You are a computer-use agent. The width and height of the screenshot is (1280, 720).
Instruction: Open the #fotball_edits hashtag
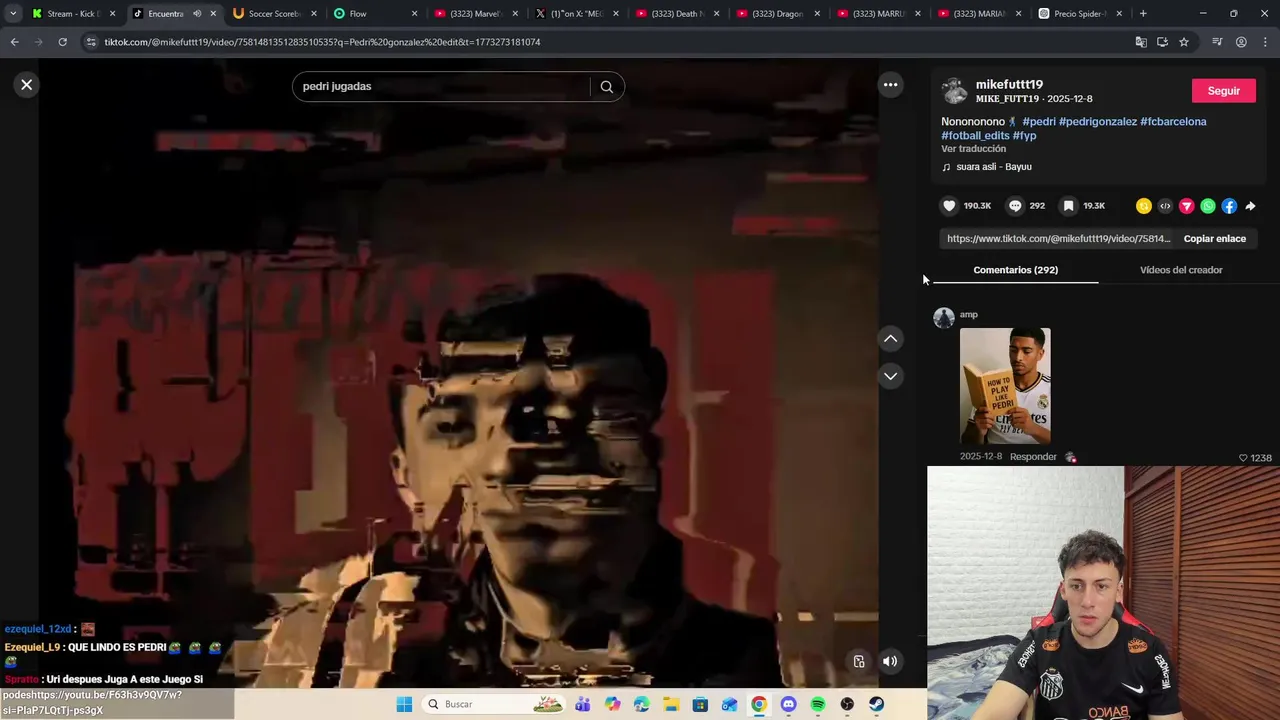[x=975, y=136]
